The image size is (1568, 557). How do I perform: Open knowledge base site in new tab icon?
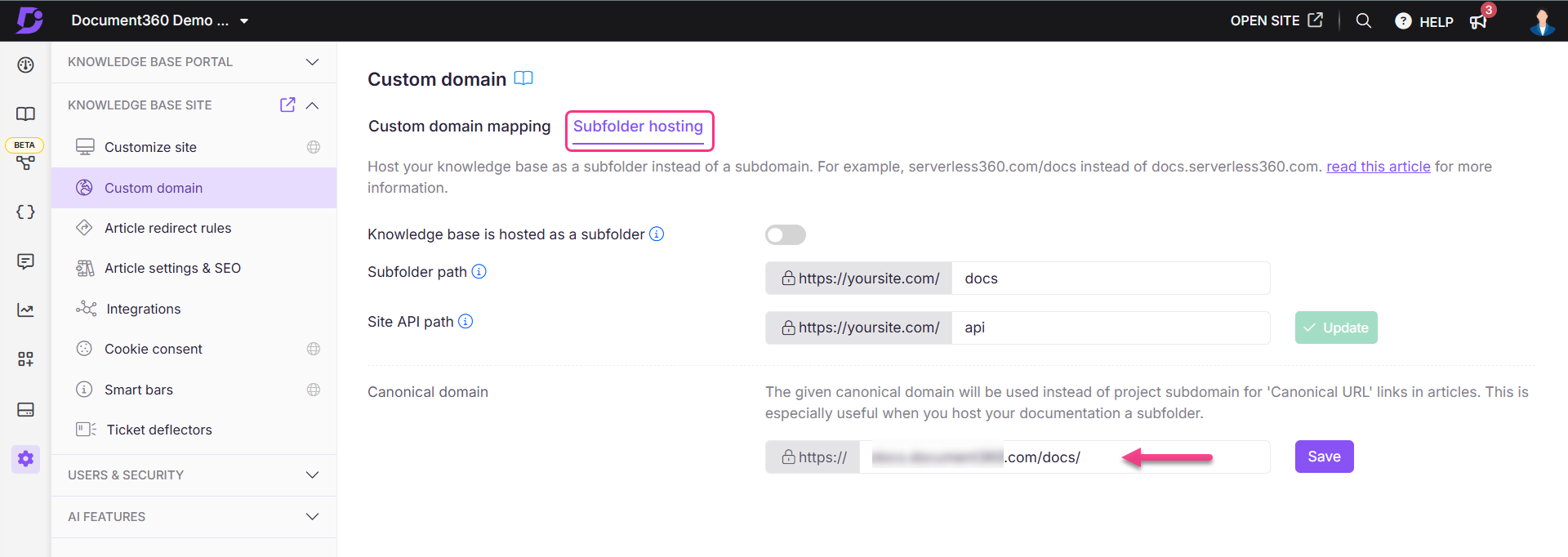(287, 105)
